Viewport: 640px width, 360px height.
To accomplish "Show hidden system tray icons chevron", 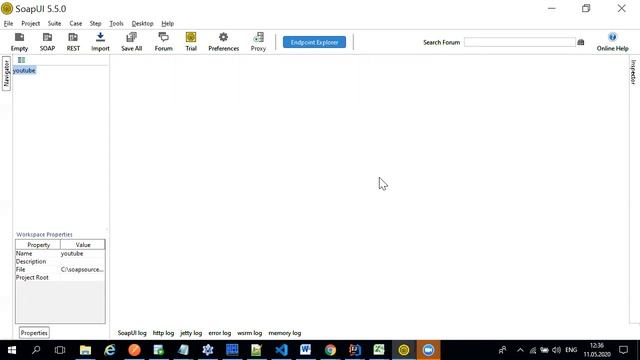I will coord(520,350).
